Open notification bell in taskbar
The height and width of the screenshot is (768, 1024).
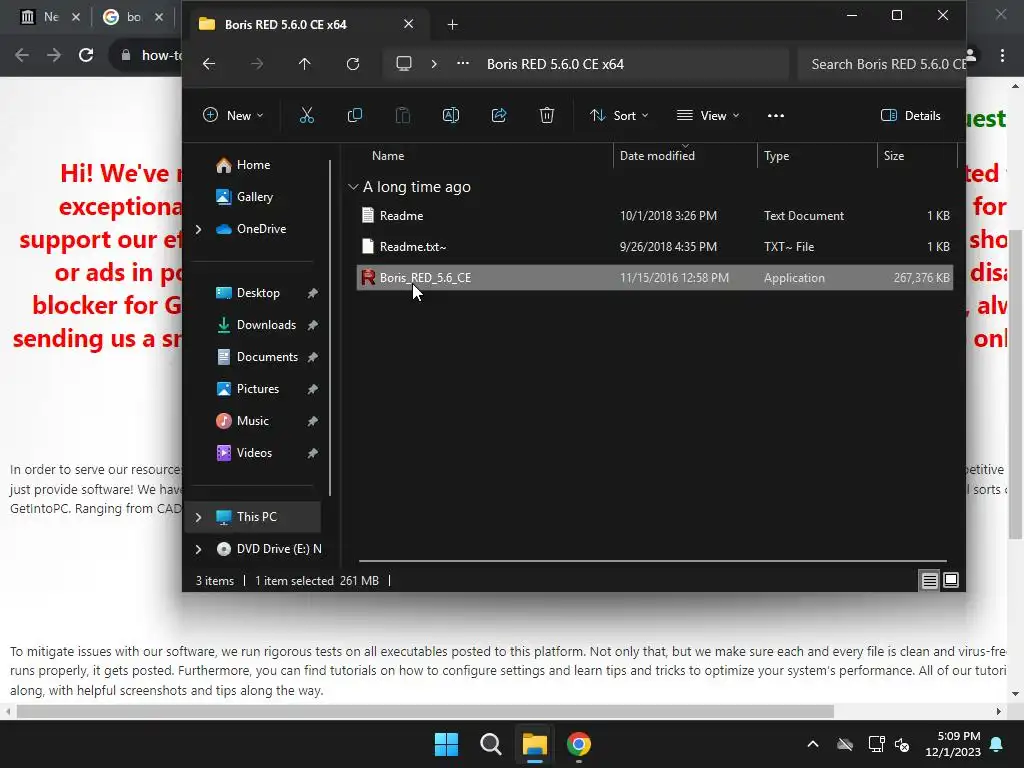997,744
